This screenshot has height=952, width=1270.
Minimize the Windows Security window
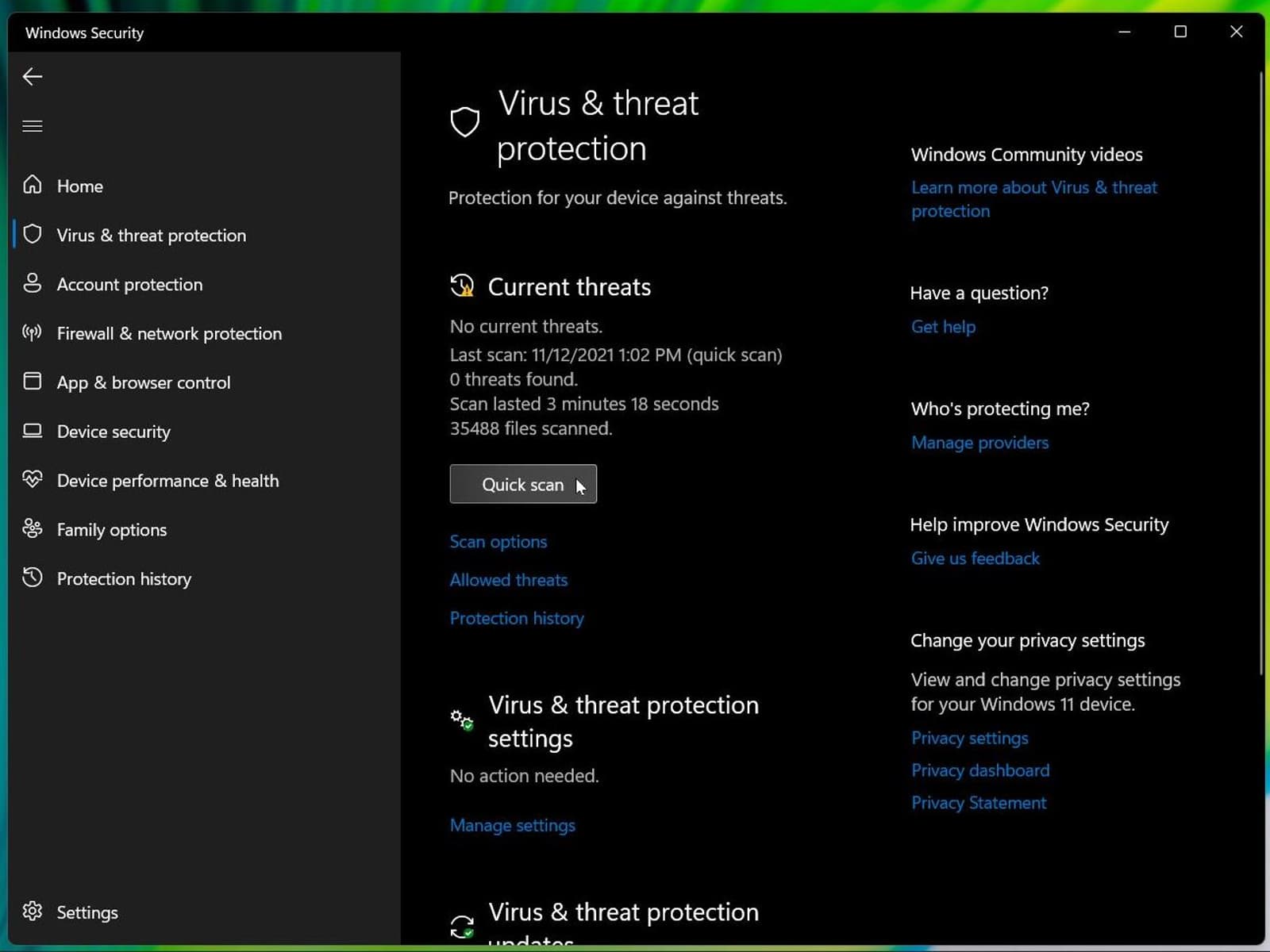(1125, 32)
